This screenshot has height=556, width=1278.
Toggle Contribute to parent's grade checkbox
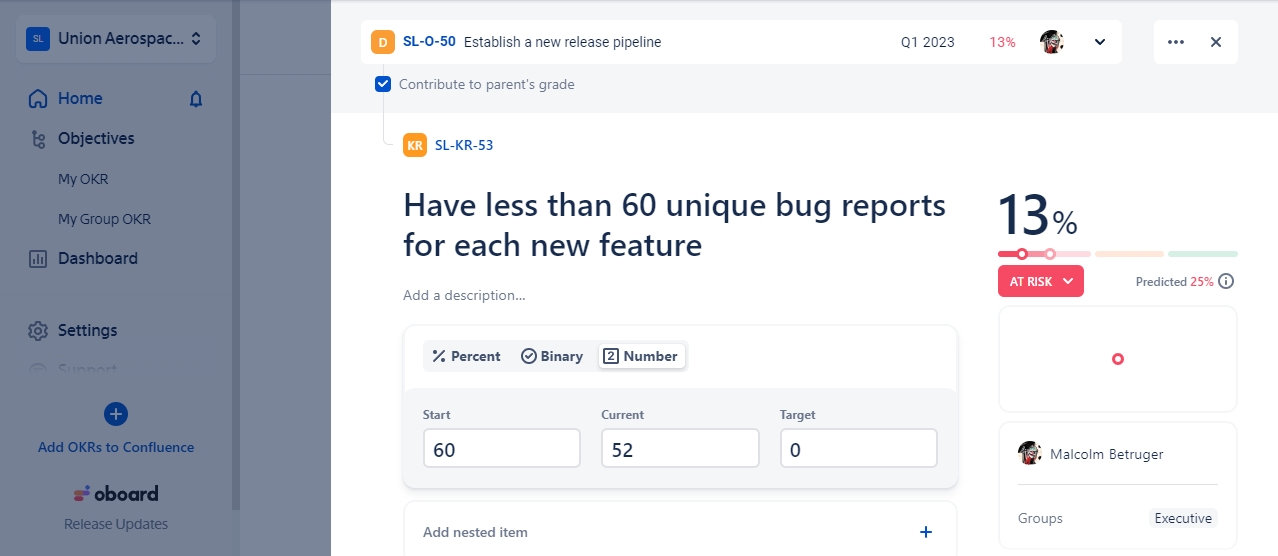(x=383, y=84)
